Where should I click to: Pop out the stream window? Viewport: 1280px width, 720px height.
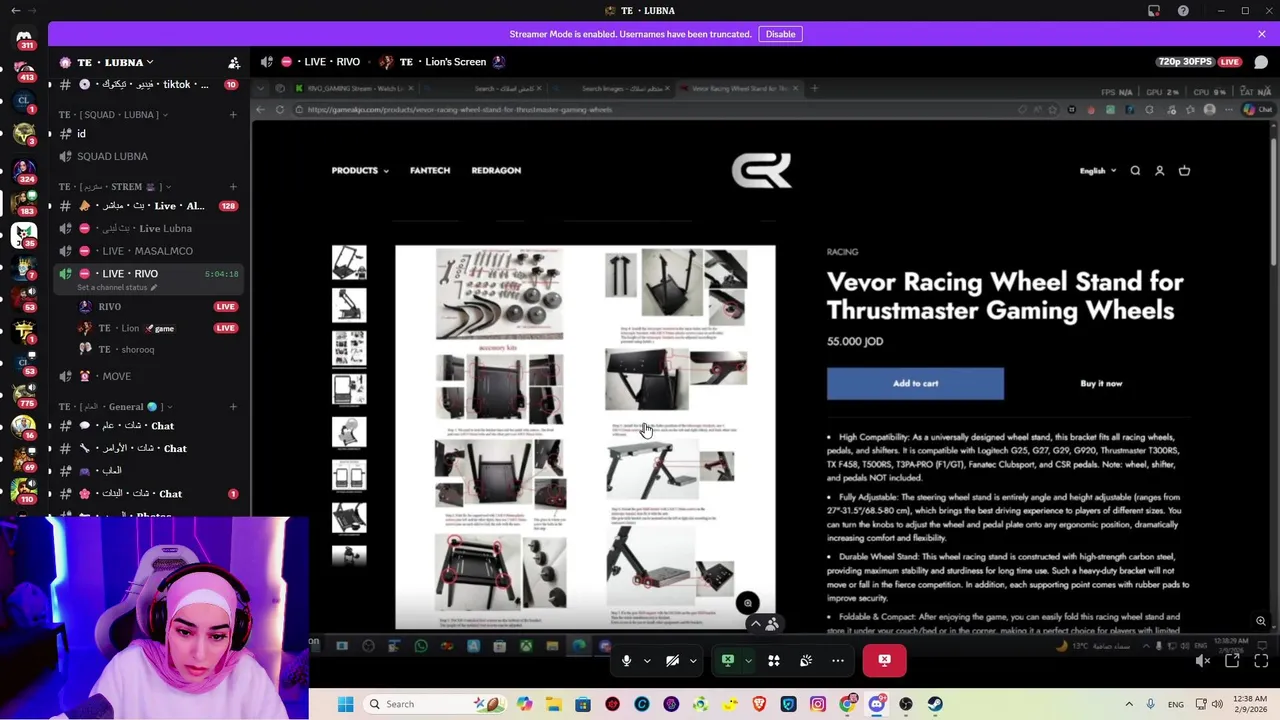pos(1232,661)
